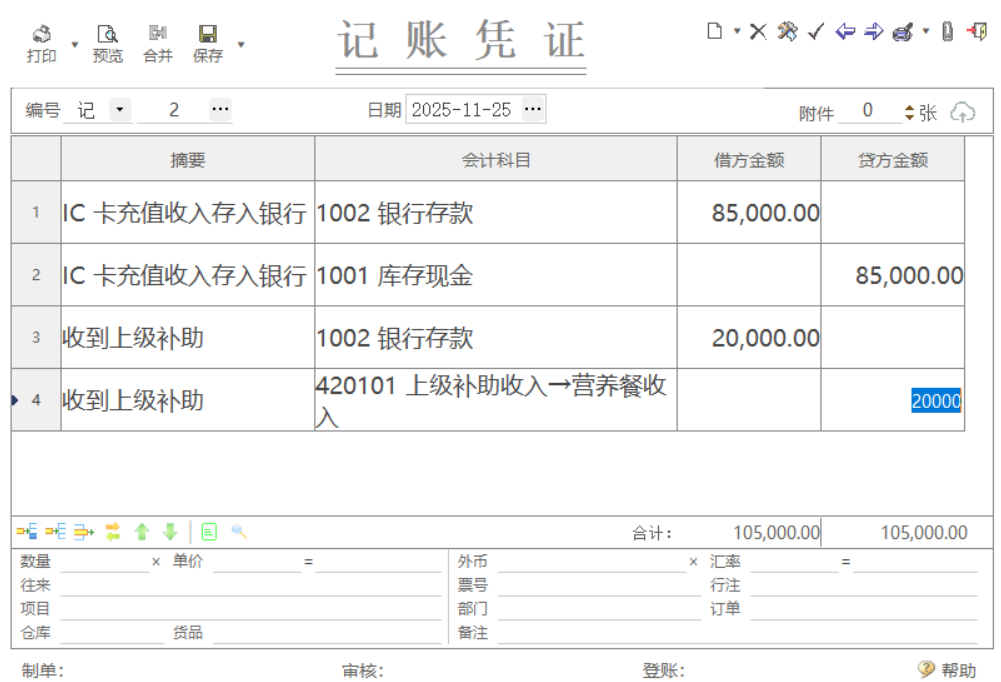Viewport: 1001px width, 682px height.
Task: Exit the voucher with the door icon
Action: click(977, 32)
